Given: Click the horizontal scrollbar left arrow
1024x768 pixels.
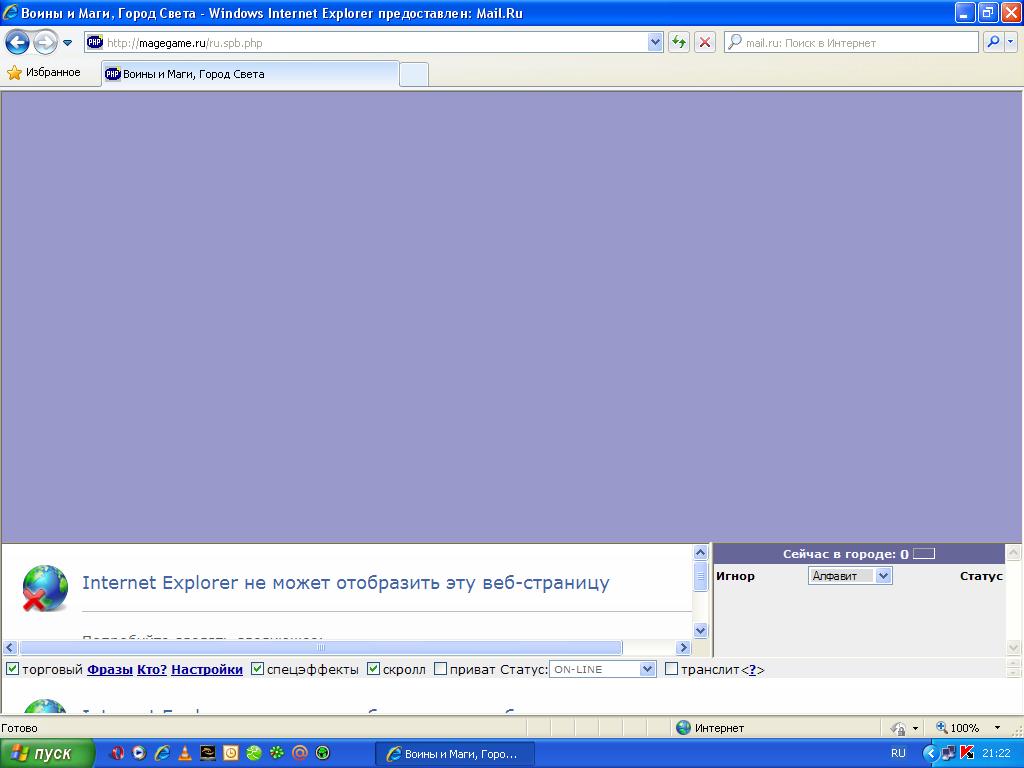Looking at the screenshot, I should pyautogui.click(x=10, y=647).
